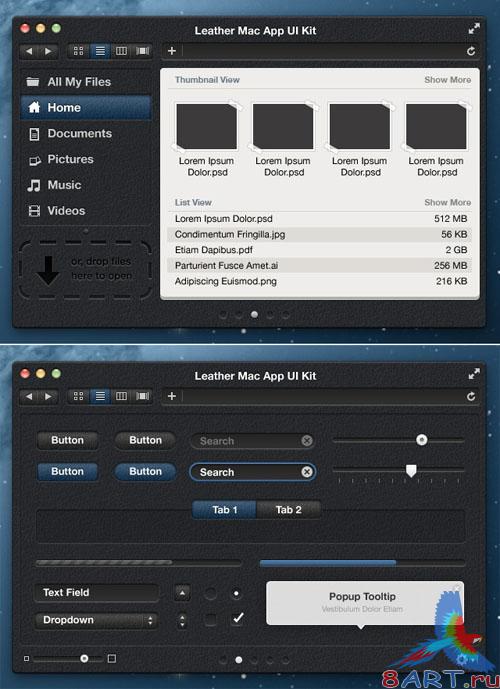Select the filled radio button

pyautogui.click(x=236, y=593)
